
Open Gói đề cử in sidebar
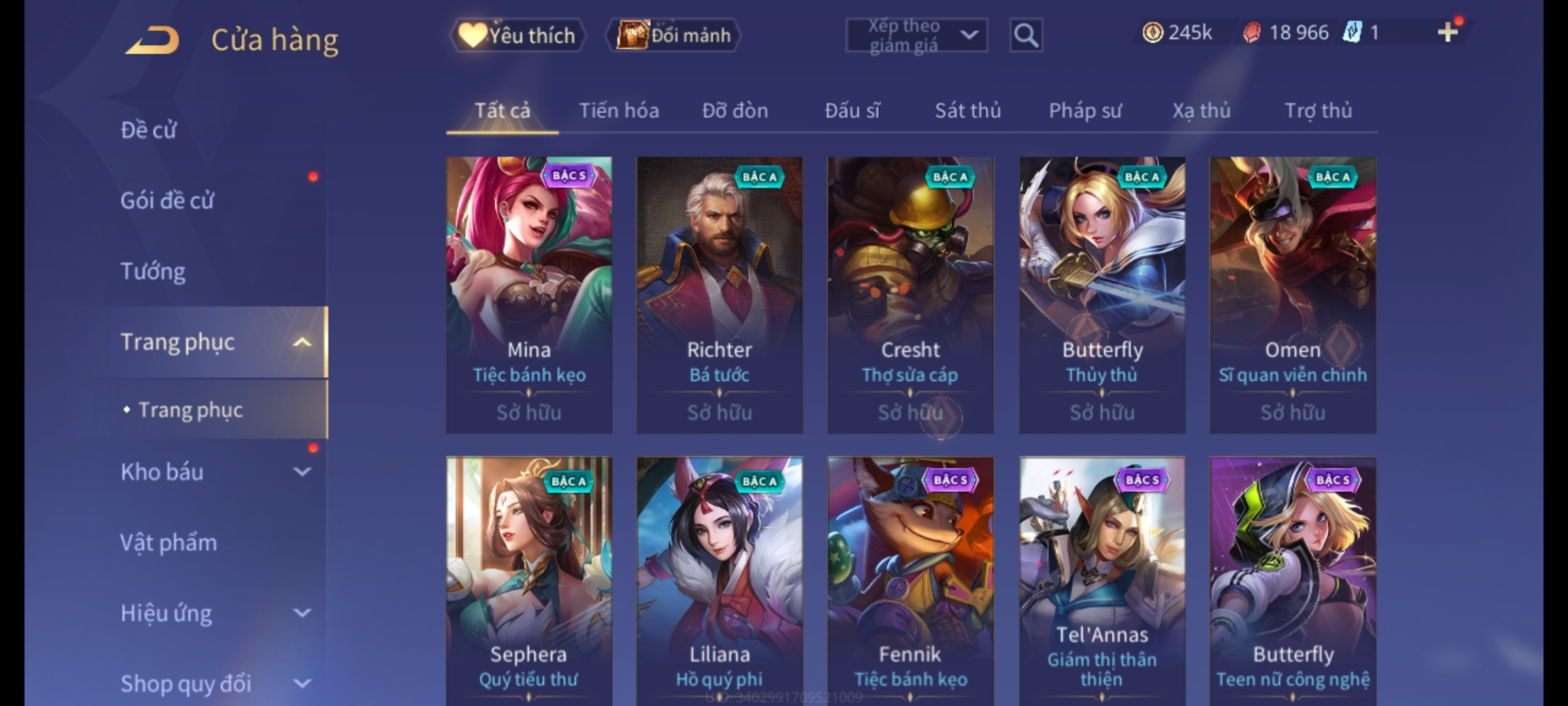coord(167,200)
